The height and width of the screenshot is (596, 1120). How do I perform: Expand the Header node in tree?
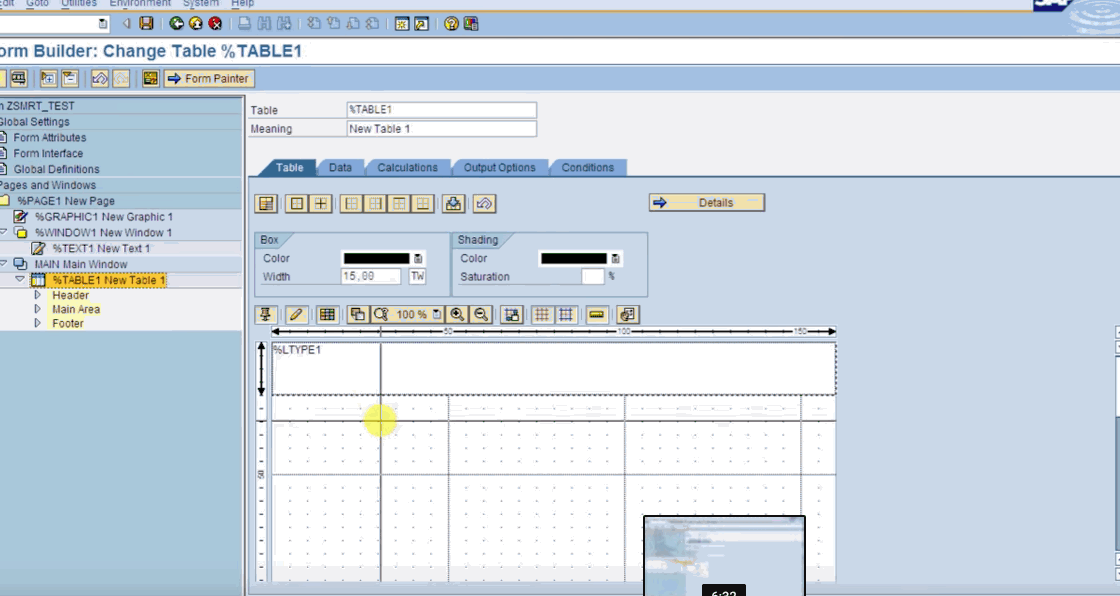click(x=38, y=294)
